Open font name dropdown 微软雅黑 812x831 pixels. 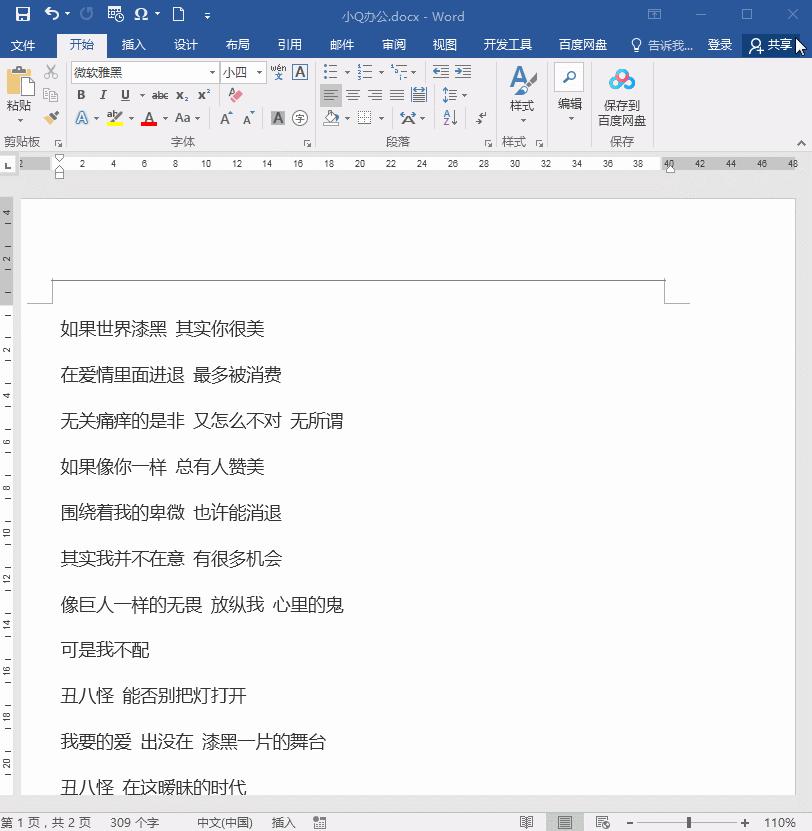(x=211, y=72)
